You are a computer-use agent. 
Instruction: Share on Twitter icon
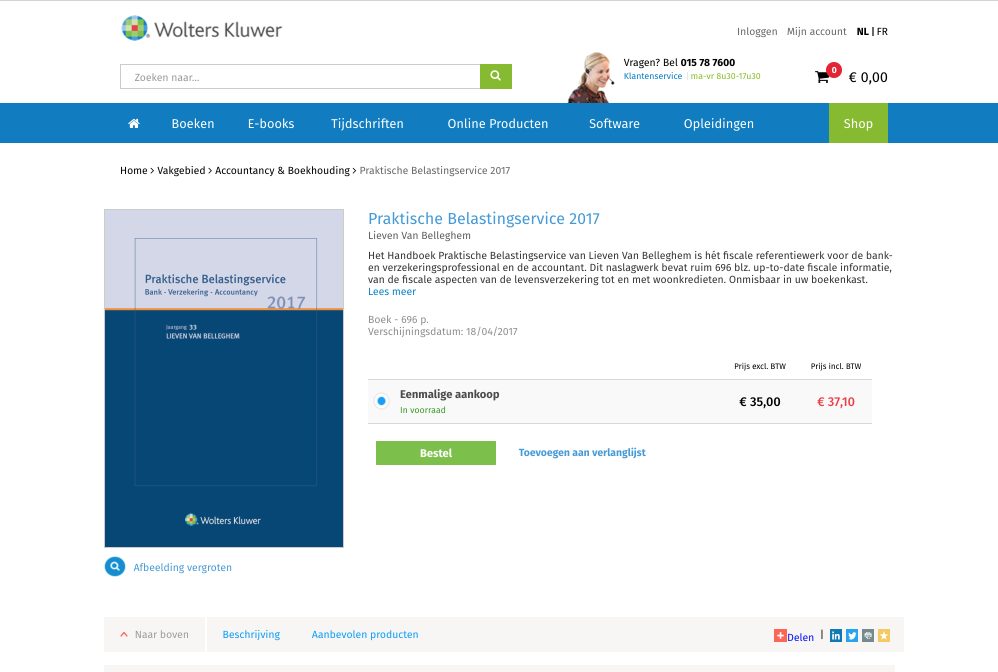[x=852, y=635]
